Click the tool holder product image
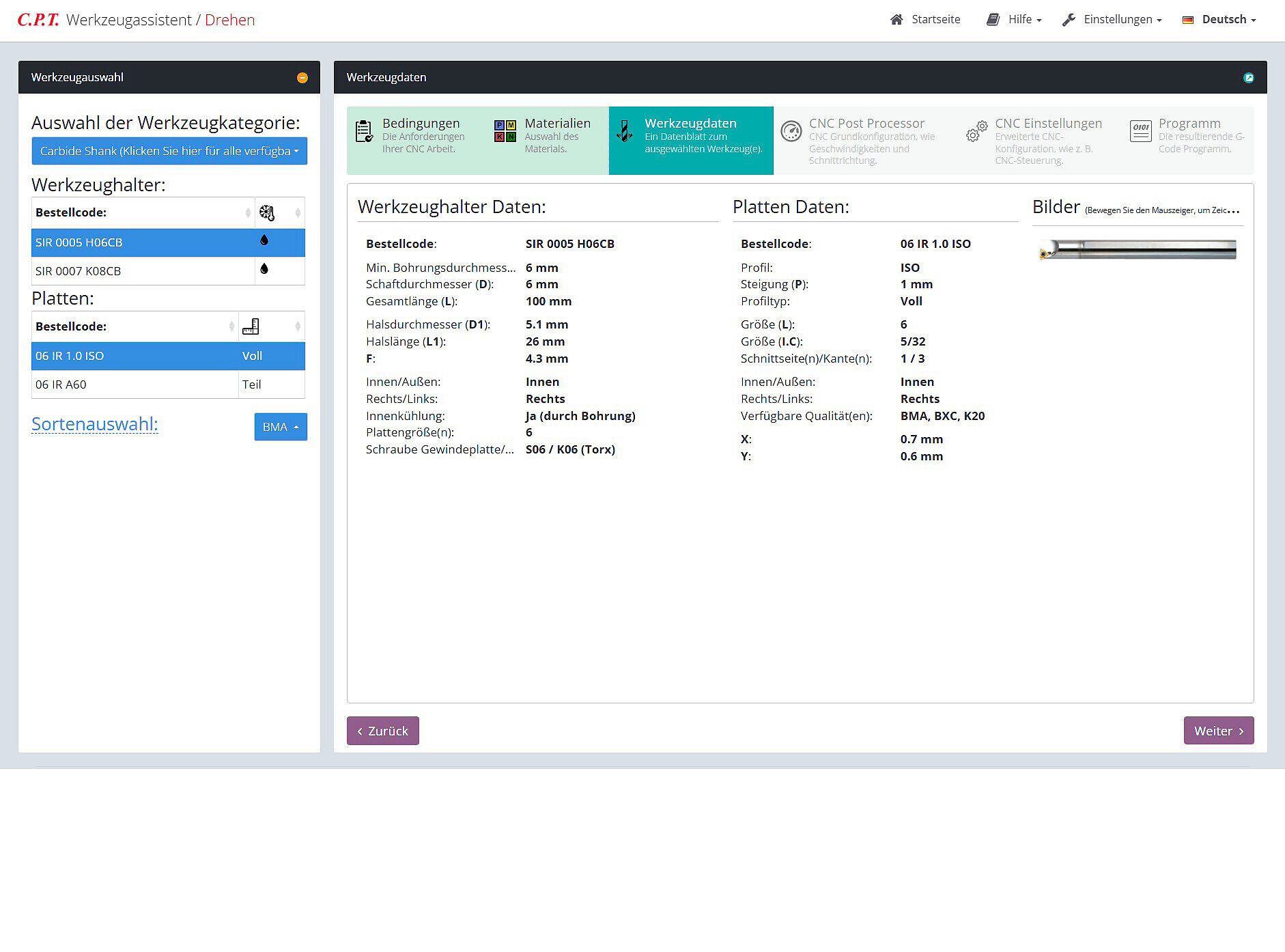The width and height of the screenshot is (1285, 952). coord(1138,250)
